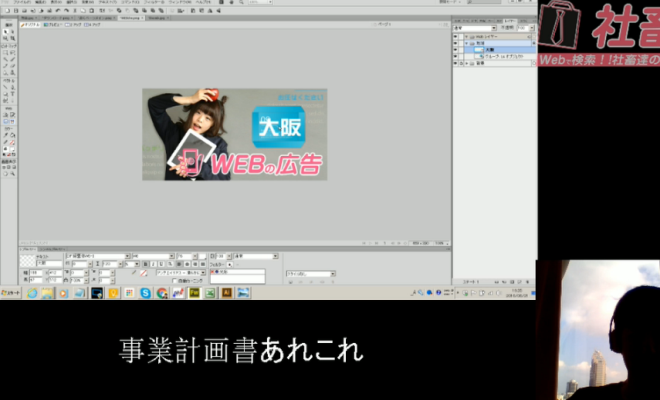Expand the 背景 layer folder
This screenshot has height=400, width=660.
pos(465,61)
